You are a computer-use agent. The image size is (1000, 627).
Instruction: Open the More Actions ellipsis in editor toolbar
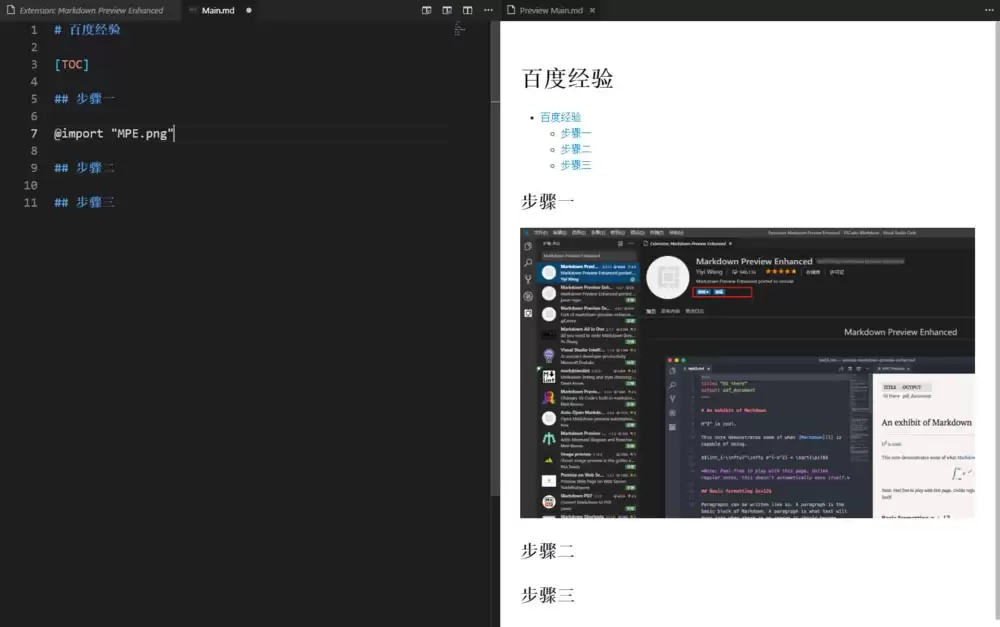click(x=488, y=10)
